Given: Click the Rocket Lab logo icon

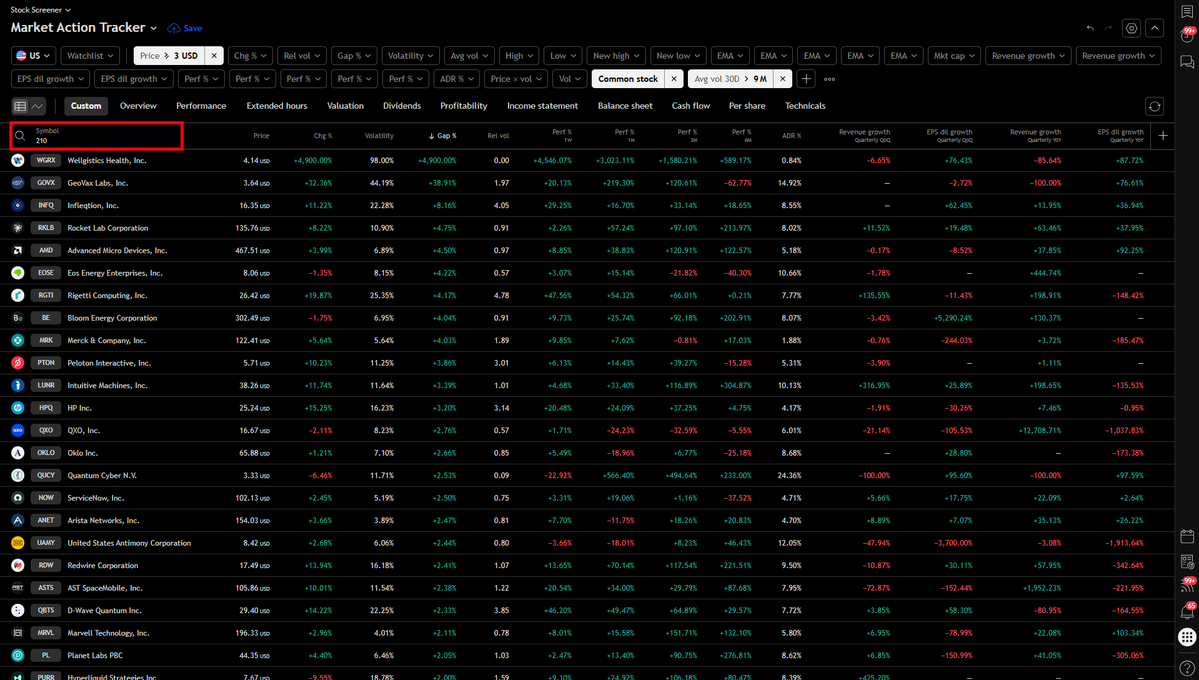Looking at the screenshot, I should [18, 228].
